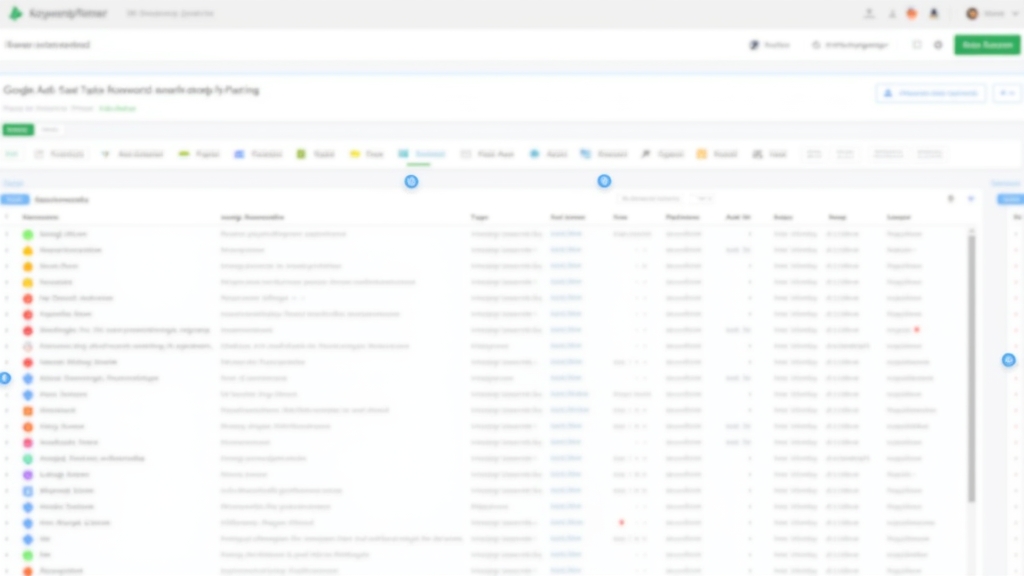Screen dimensions: 1024x576
Task: Expand the first table row using its chevron
Action: [7, 233]
